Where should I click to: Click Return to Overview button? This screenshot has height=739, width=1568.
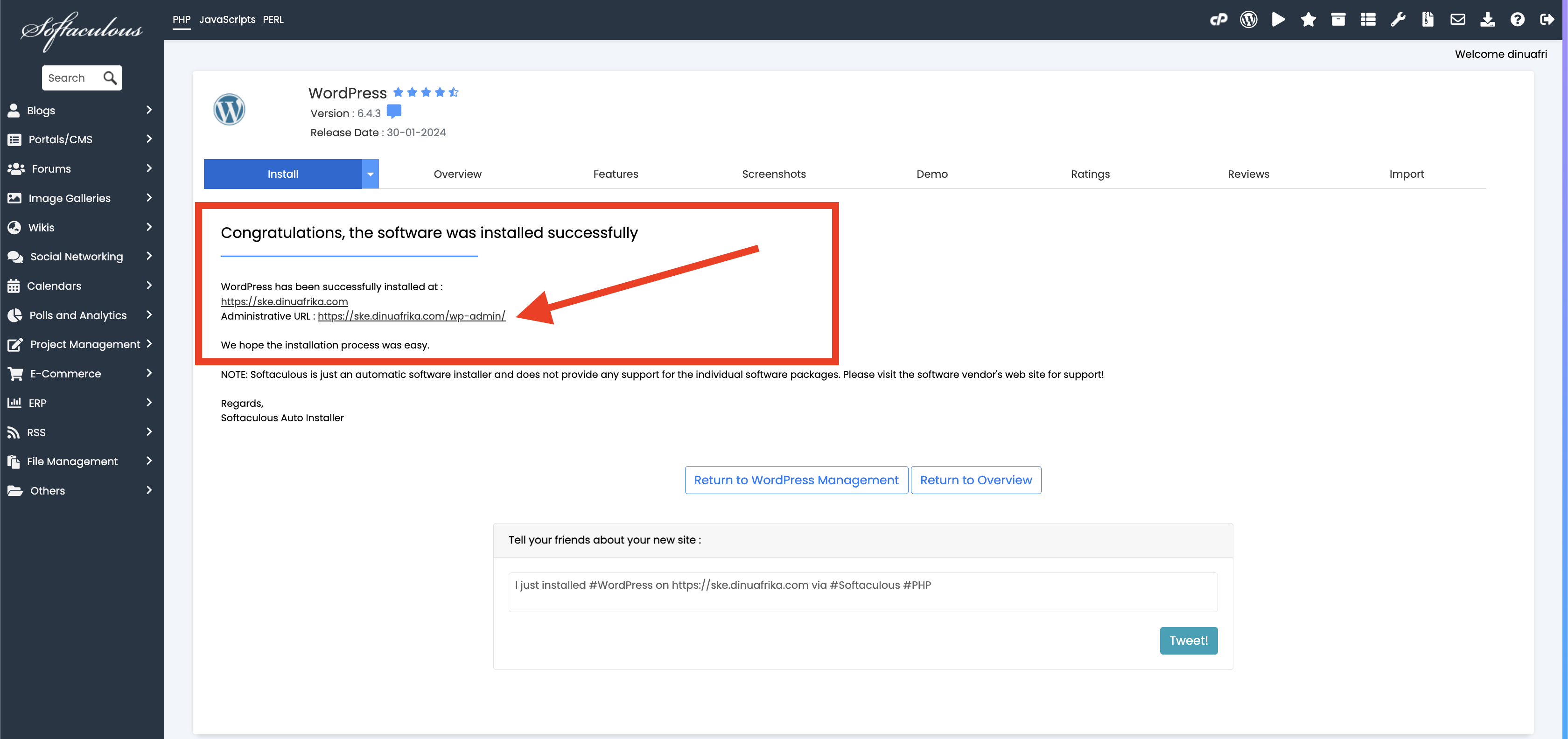[976, 480]
